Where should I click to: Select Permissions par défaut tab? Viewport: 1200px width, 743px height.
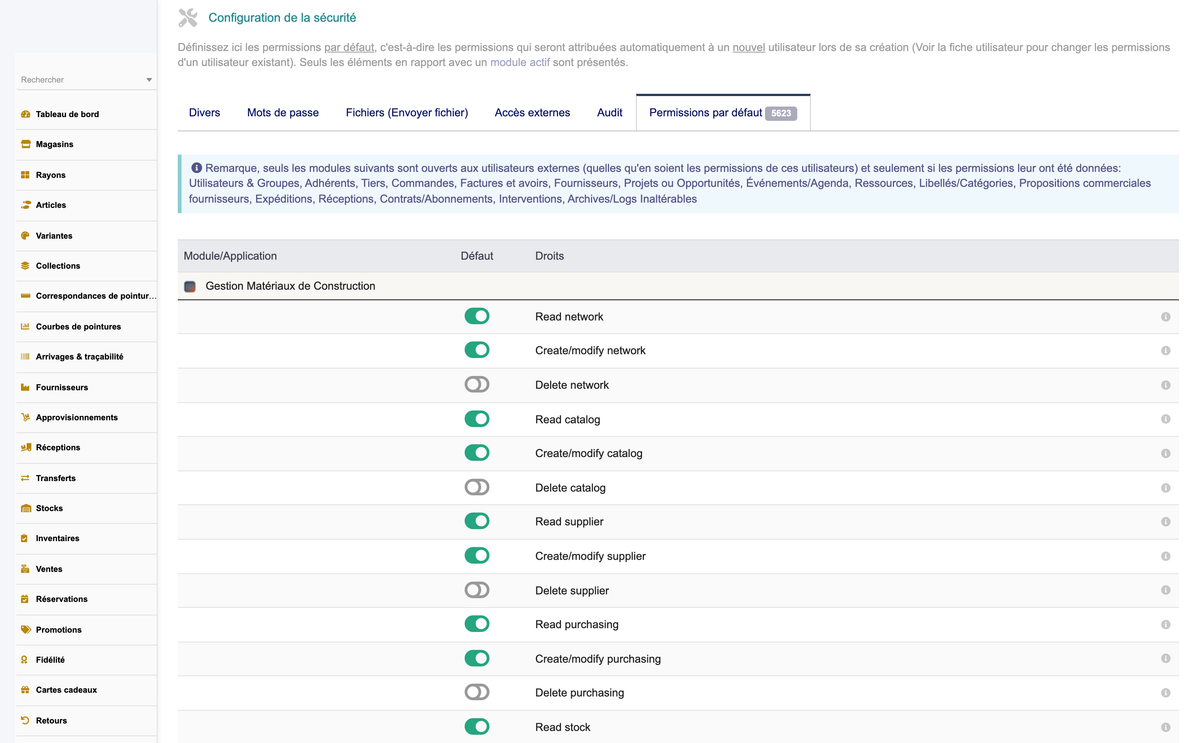[x=723, y=113]
